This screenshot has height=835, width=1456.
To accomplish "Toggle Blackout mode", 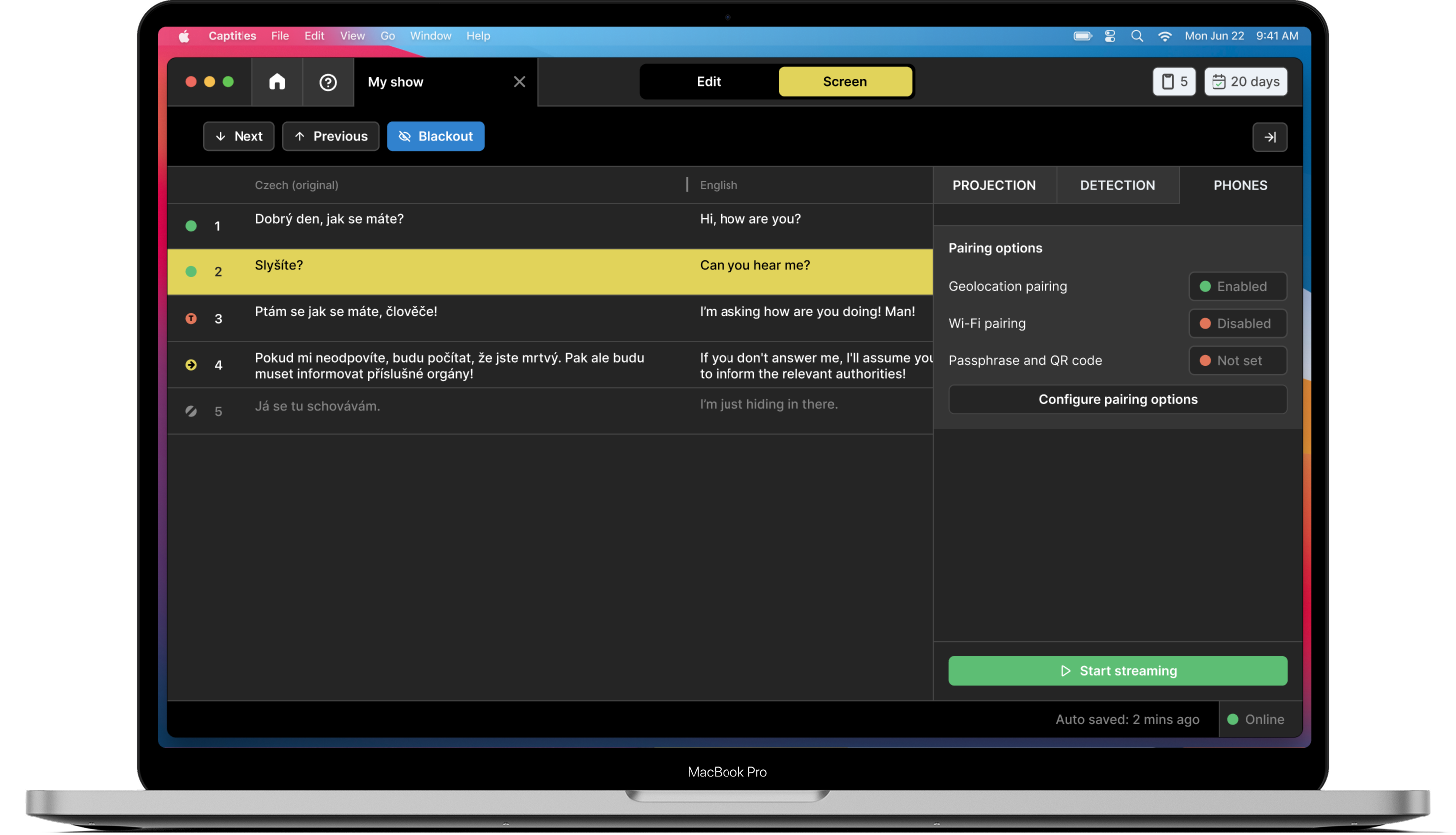I will click(436, 137).
